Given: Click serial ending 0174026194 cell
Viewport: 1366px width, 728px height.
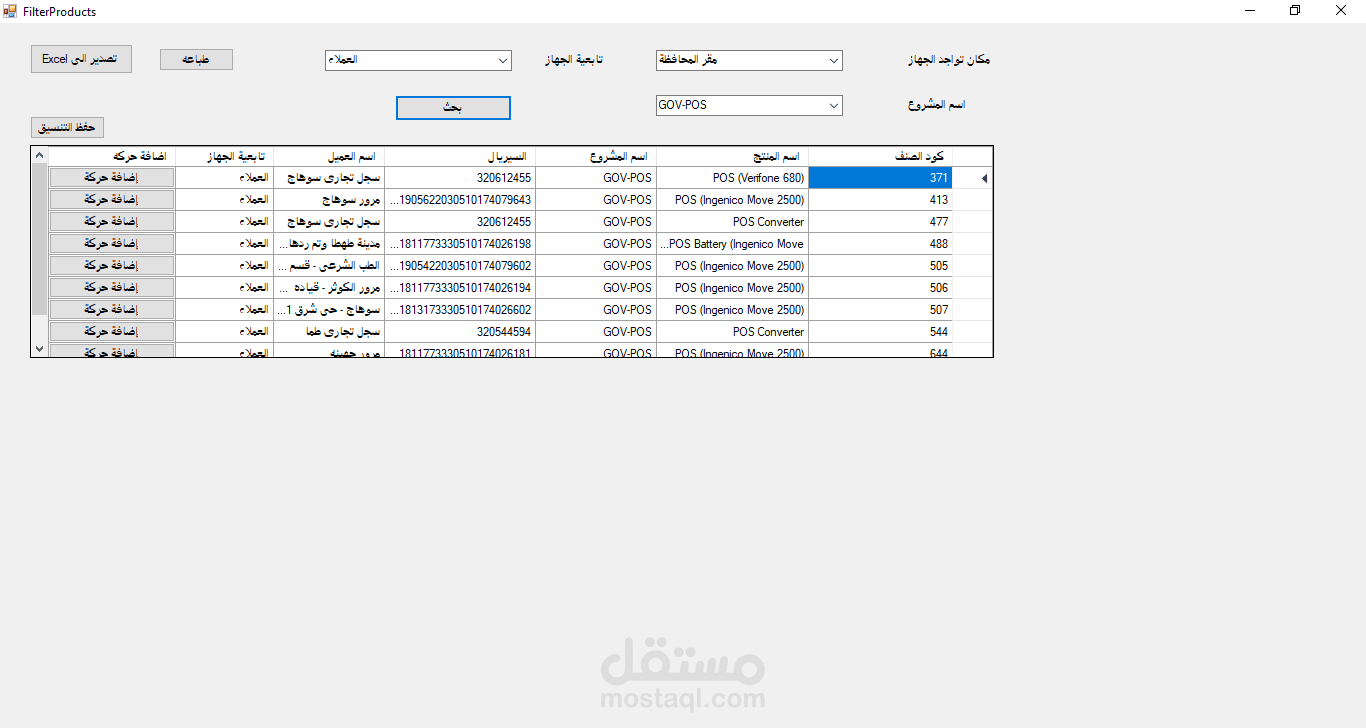Looking at the screenshot, I should [460, 288].
